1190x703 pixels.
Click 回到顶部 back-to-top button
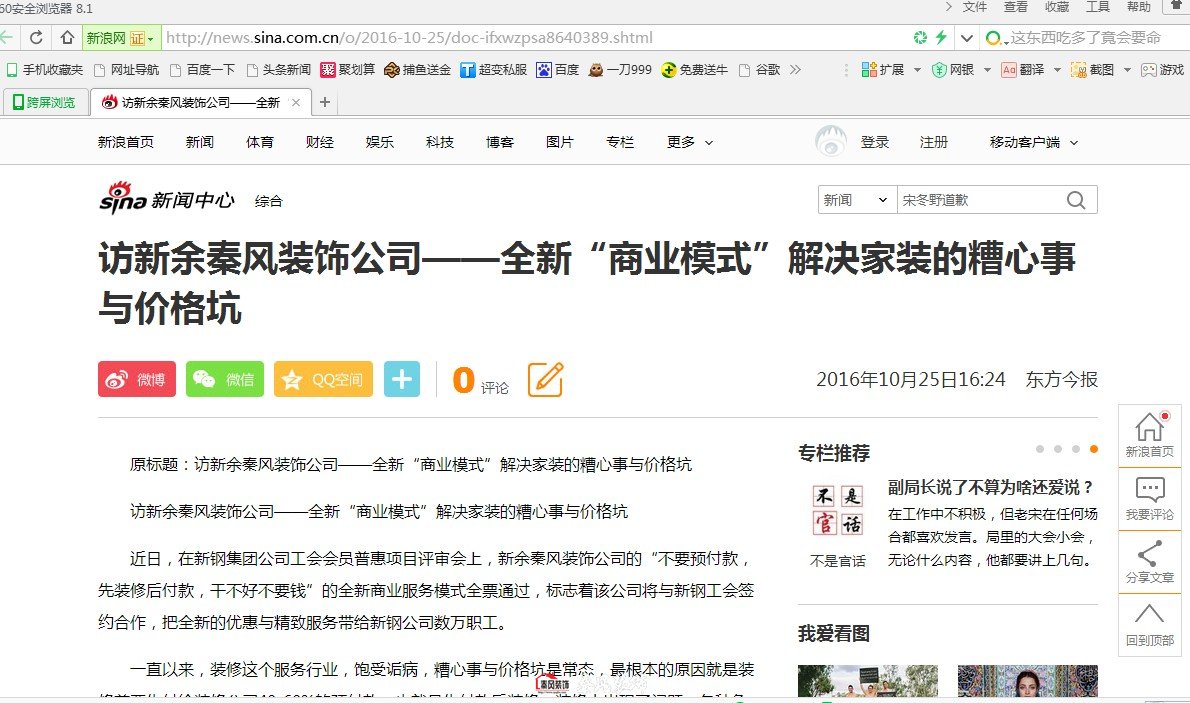pos(1149,624)
